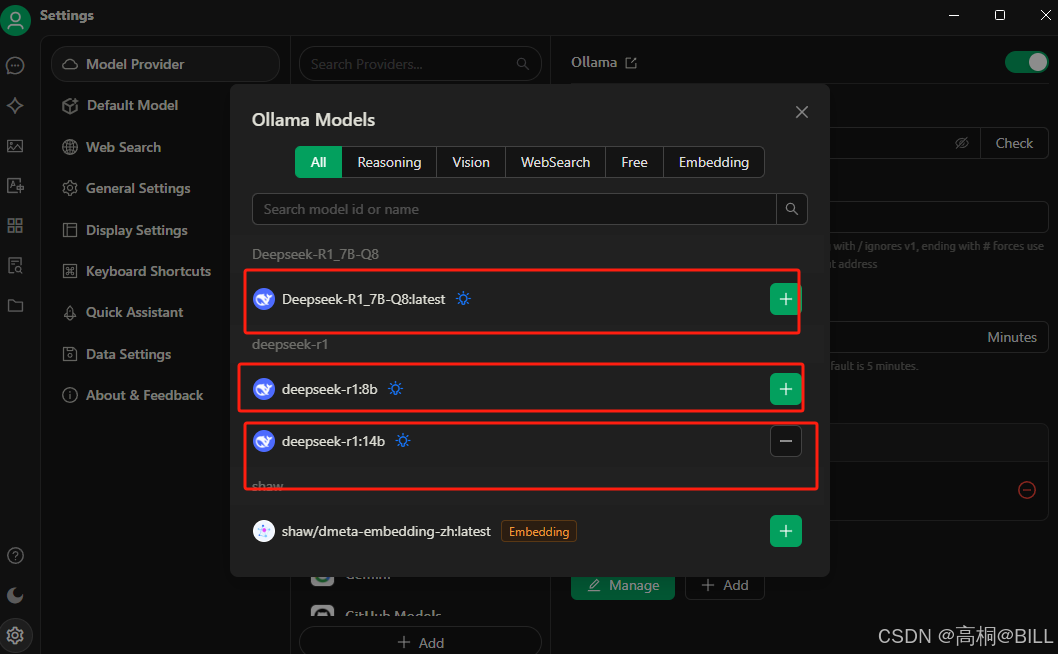Toggle API key visibility eye icon
Image resolution: width=1058 pixels, height=654 pixels.
coord(962,143)
